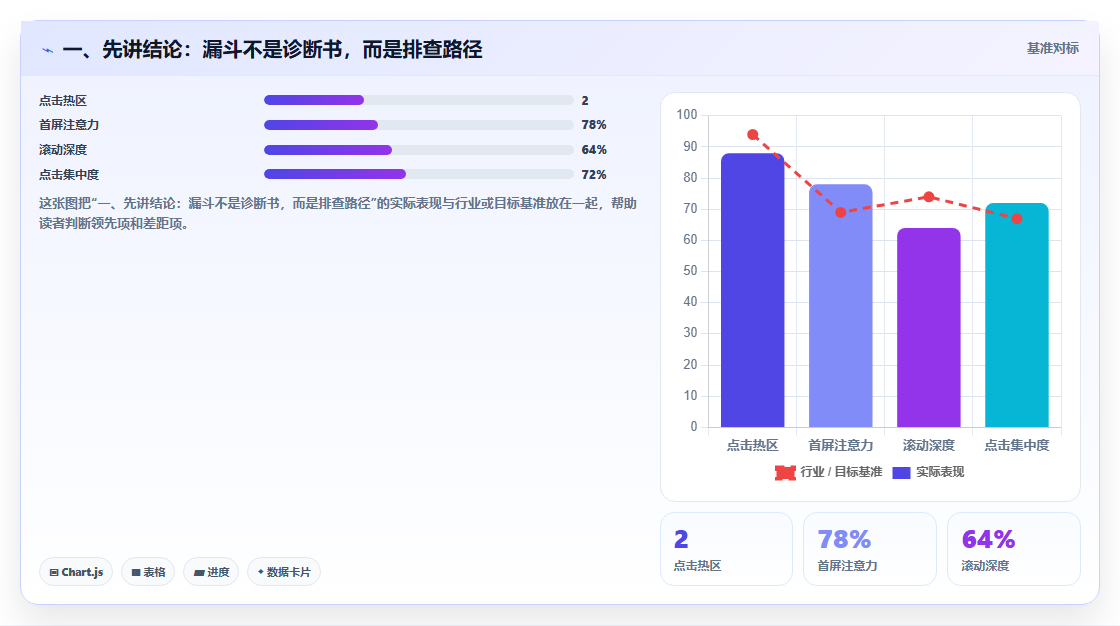This screenshot has width=1120, height=626.
Task: Click the 点击热区 progress row label
Action: [x=63, y=101]
